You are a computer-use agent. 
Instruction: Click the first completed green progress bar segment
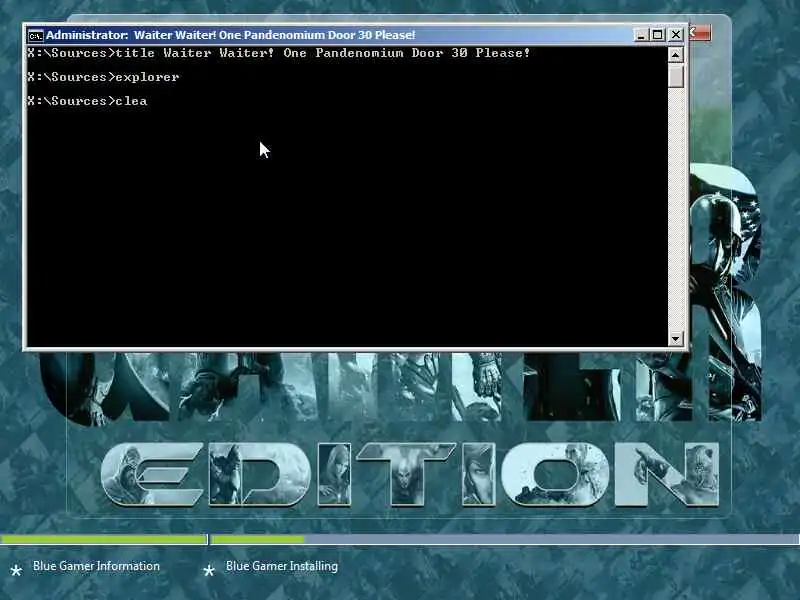pyautogui.click(x=103, y=539)
